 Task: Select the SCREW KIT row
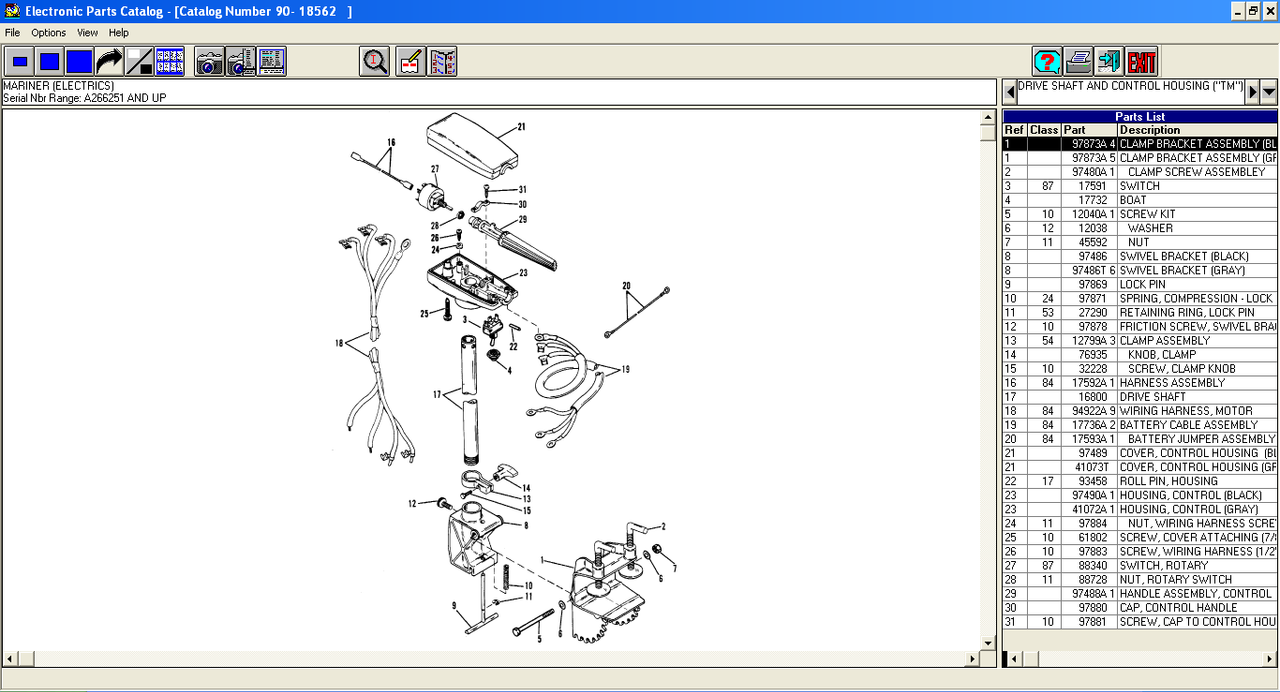click(x=1140, y=214)
